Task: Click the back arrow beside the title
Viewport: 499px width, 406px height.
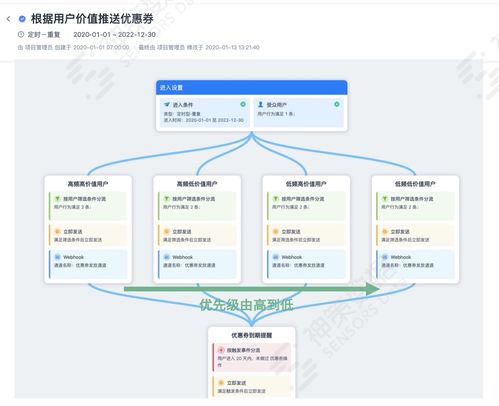Action: tap(8, 19)
